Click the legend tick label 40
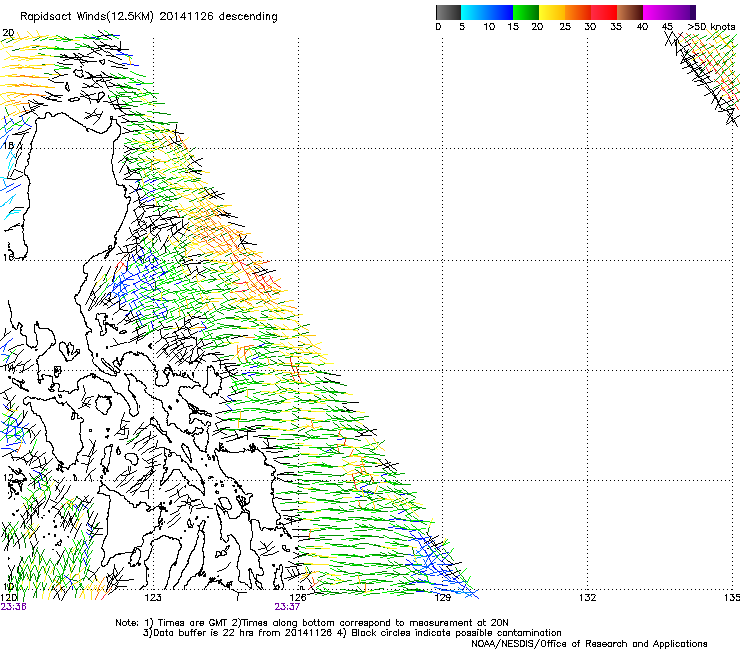Viewport: 740px width, 650px height. tap(642, 26)
